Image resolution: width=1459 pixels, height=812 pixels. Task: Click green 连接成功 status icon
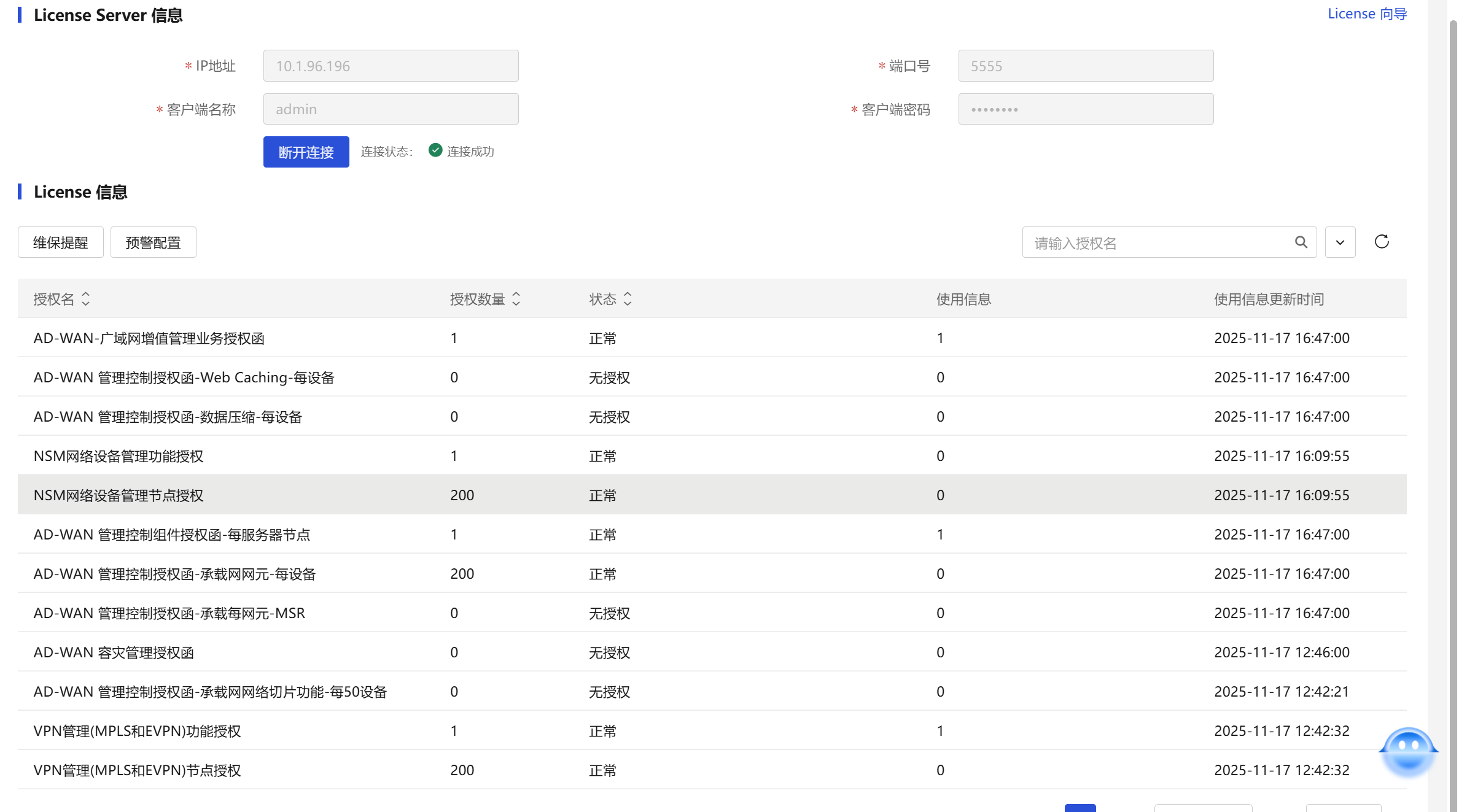[435, 150]
